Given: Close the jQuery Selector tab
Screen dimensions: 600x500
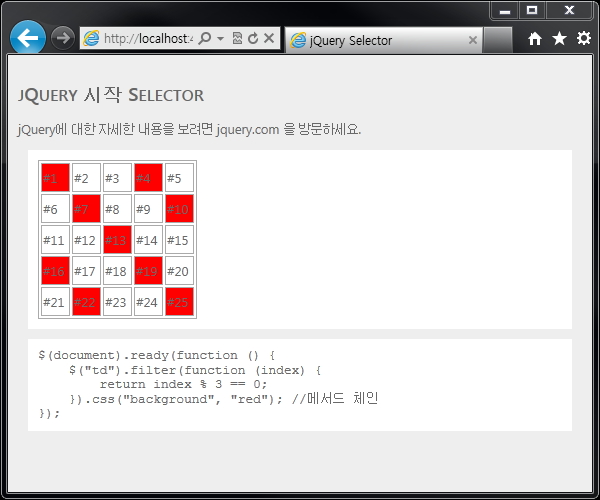Looking at the screenshot, I should [473, 40].
